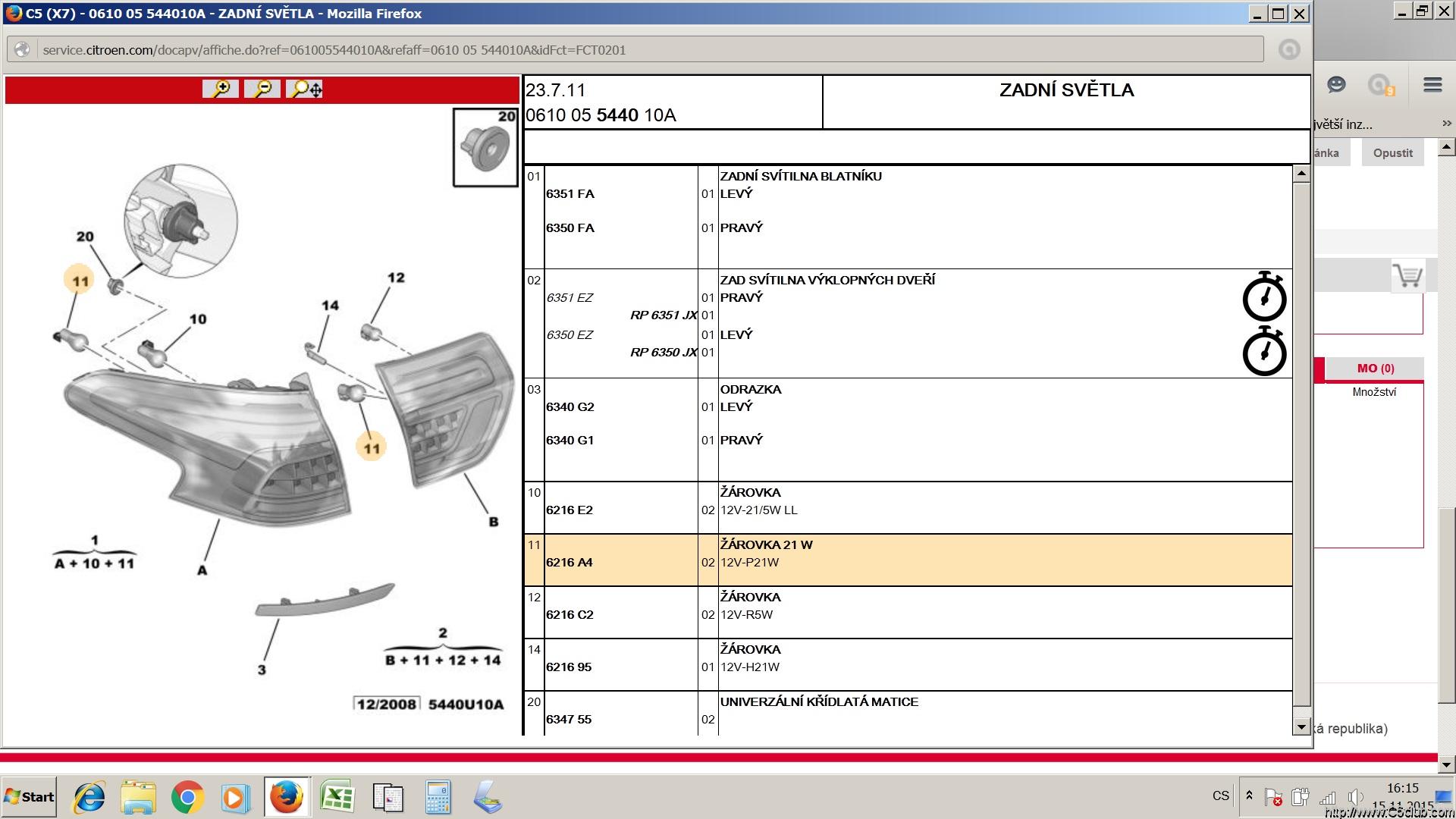Click UNIVERZÁLNÍ KŘÍDLATÁ MATICE description
The image size is (1456, 819).
[x=819, y=701]
